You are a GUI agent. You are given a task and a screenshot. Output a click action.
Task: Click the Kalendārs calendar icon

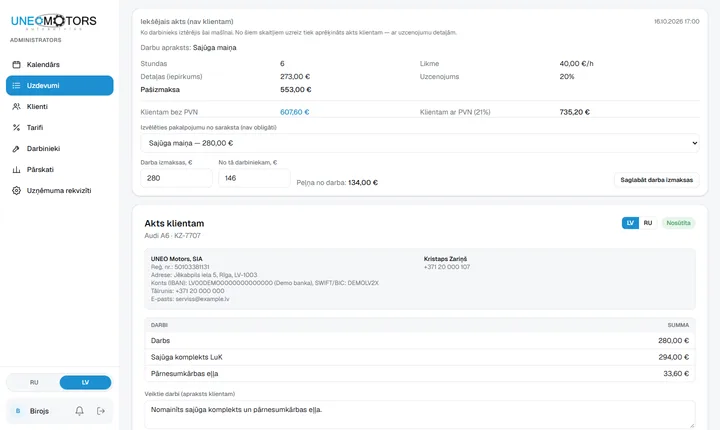[17, 65]
